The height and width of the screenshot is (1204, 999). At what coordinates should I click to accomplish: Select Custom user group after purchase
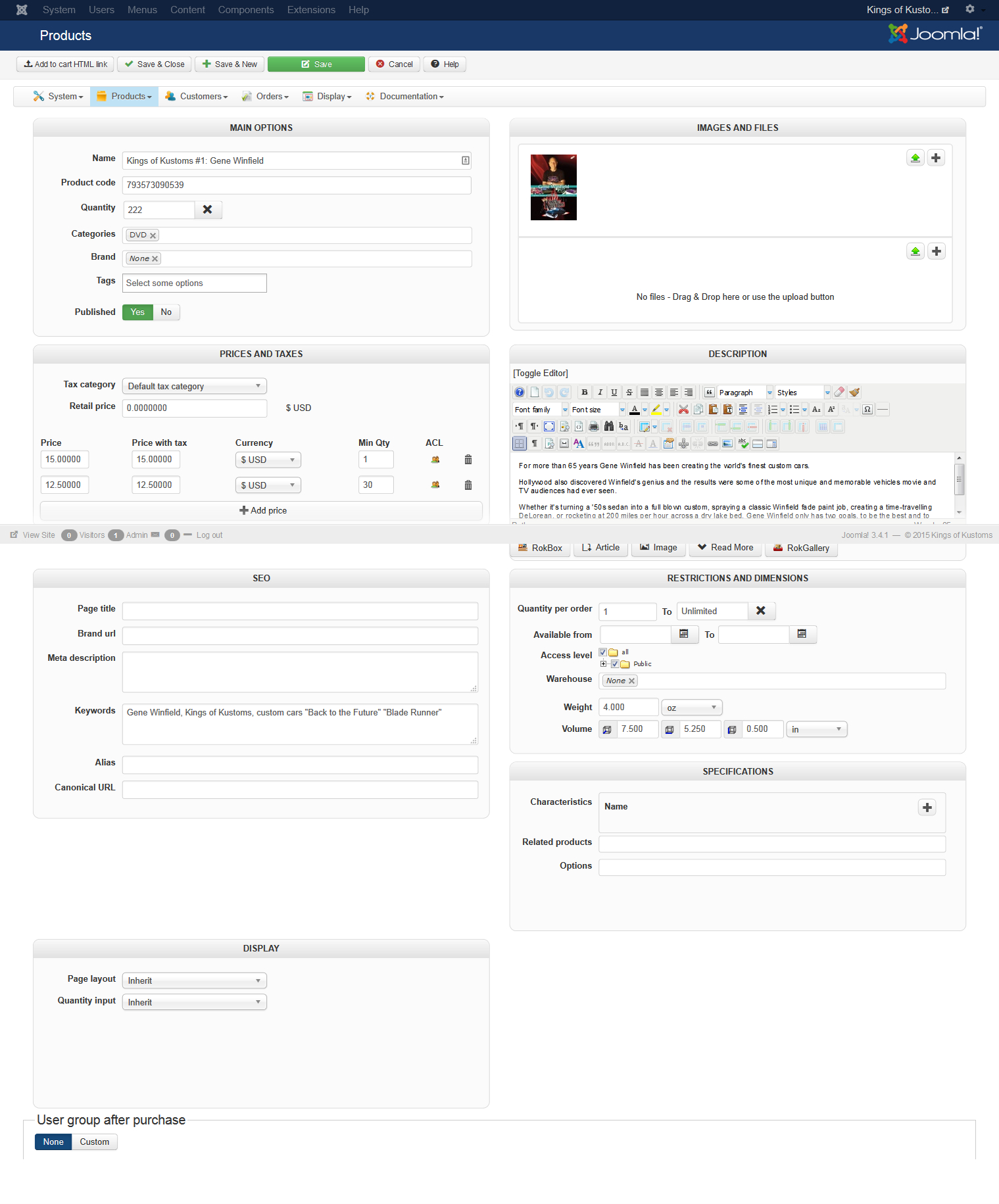(x=95, y=1142)
